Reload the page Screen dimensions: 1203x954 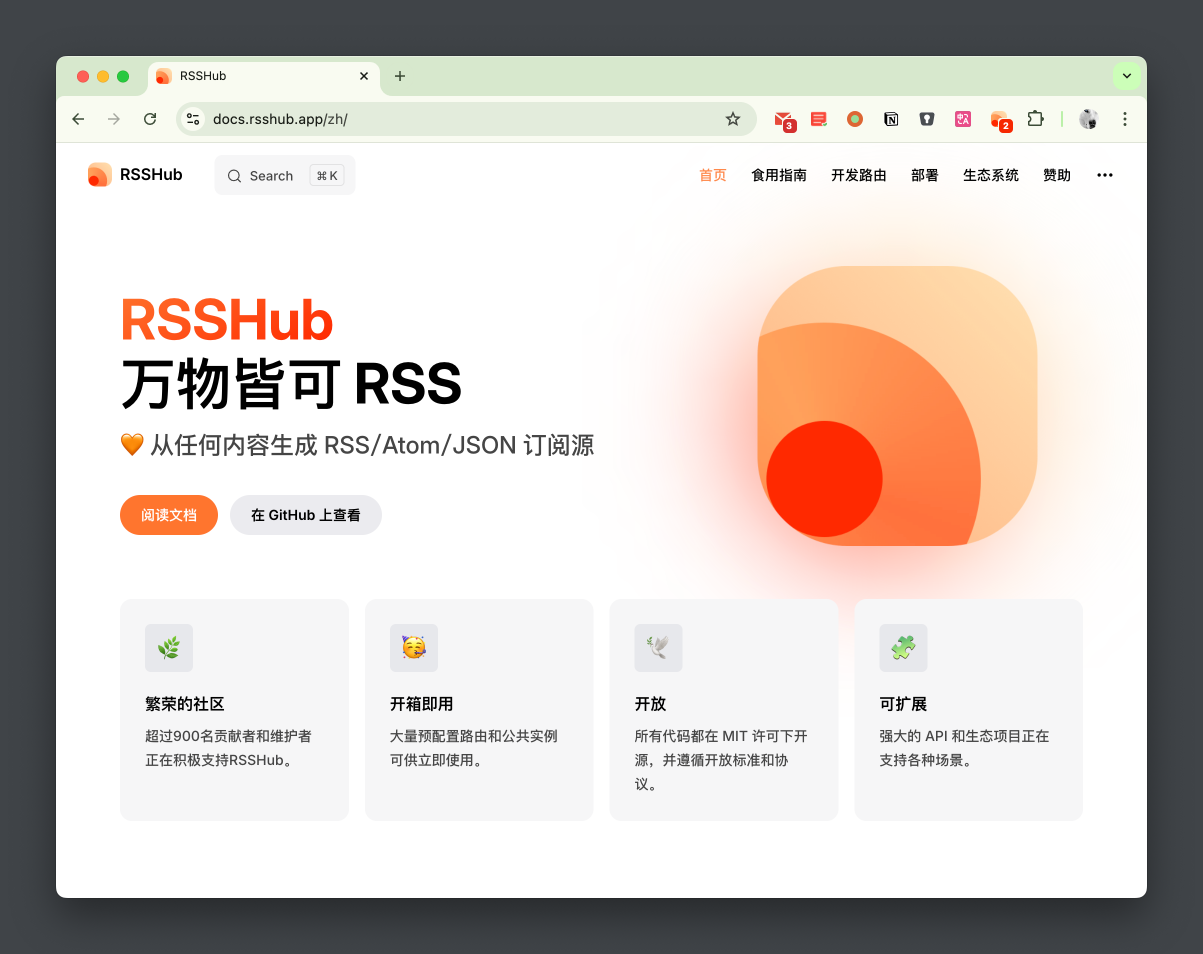click(150, 119)
